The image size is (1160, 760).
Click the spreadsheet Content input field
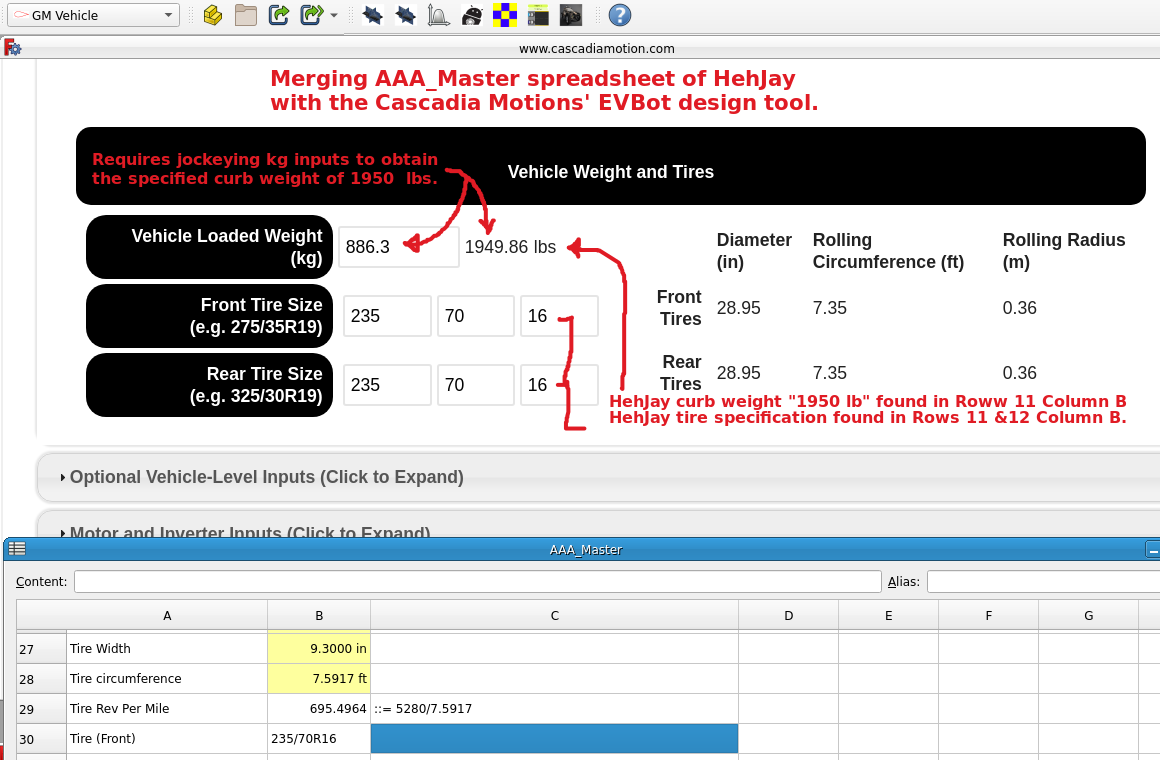(x=477, y=582)
